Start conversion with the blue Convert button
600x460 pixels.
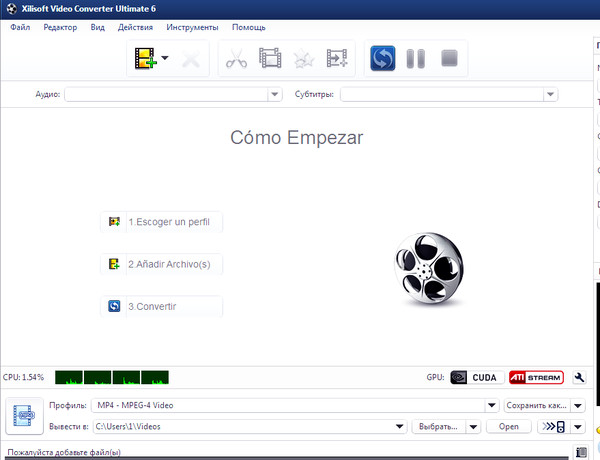pos(383,58)
